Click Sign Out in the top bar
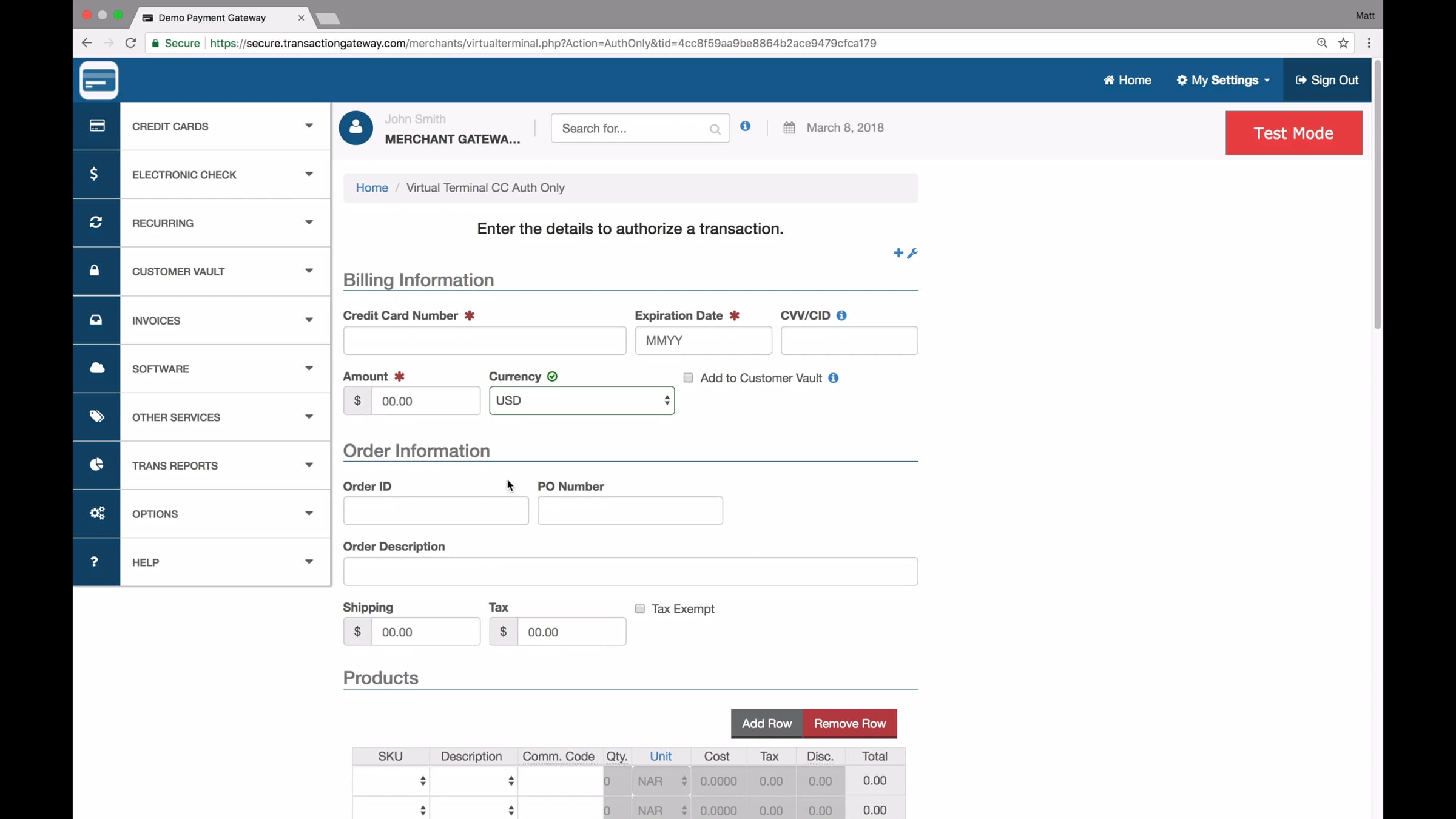The image size is (1456, 819). (1327, 80)
